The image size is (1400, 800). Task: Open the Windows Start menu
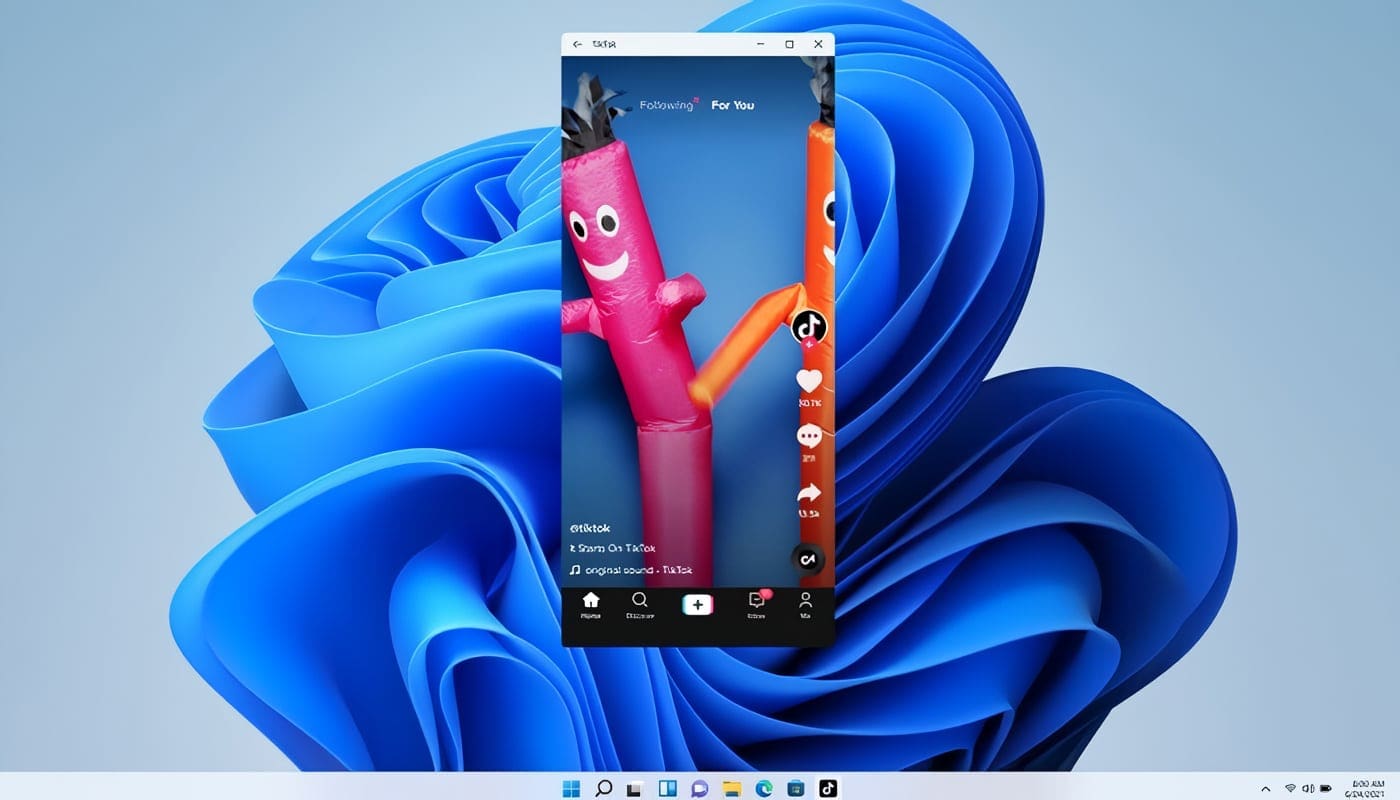(x=571, y=788)
